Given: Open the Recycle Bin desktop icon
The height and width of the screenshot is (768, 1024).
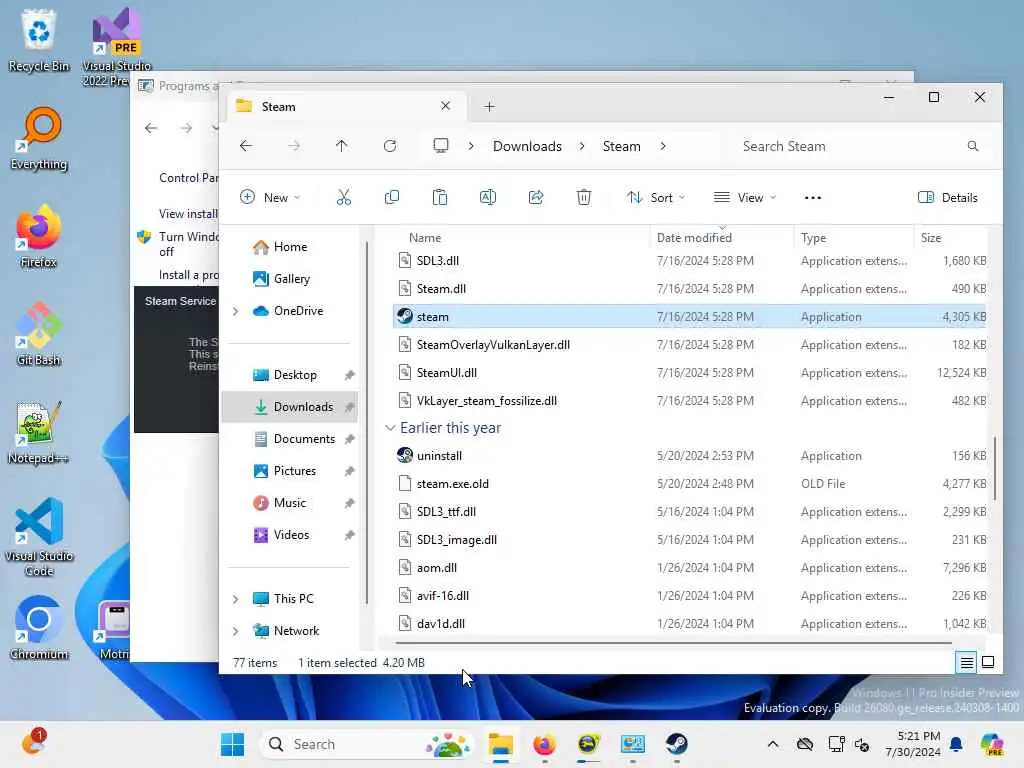Looking at the screenshot, I should (x=39, y=40).
